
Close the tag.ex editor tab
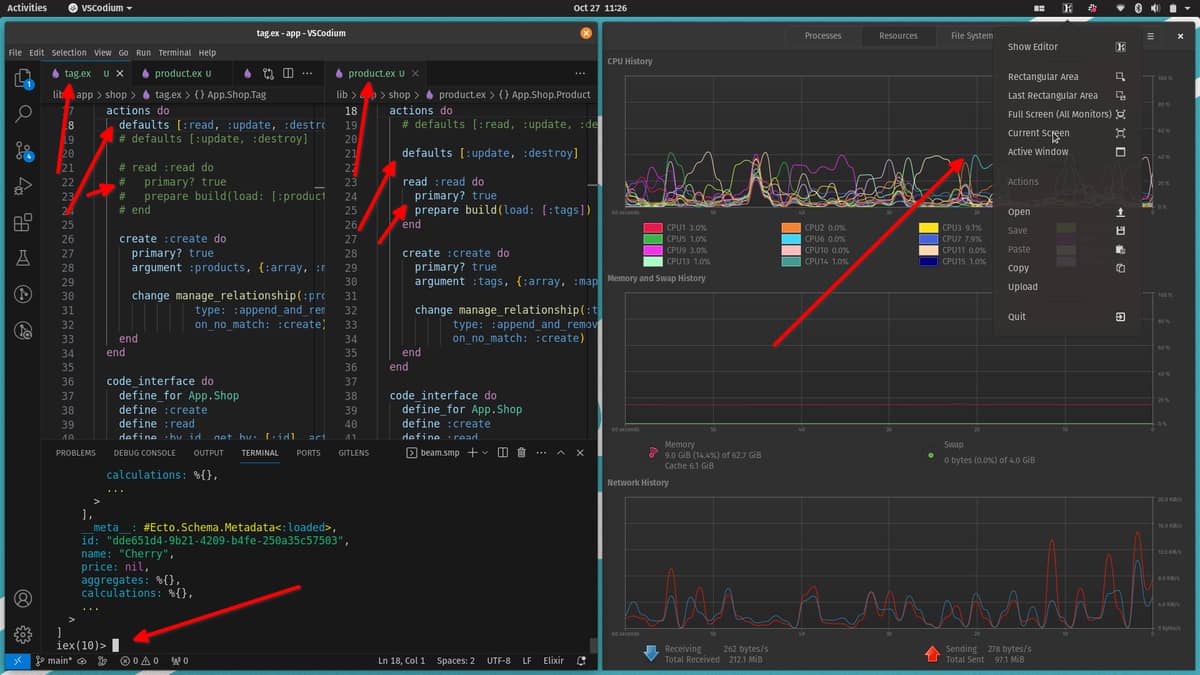120,73
